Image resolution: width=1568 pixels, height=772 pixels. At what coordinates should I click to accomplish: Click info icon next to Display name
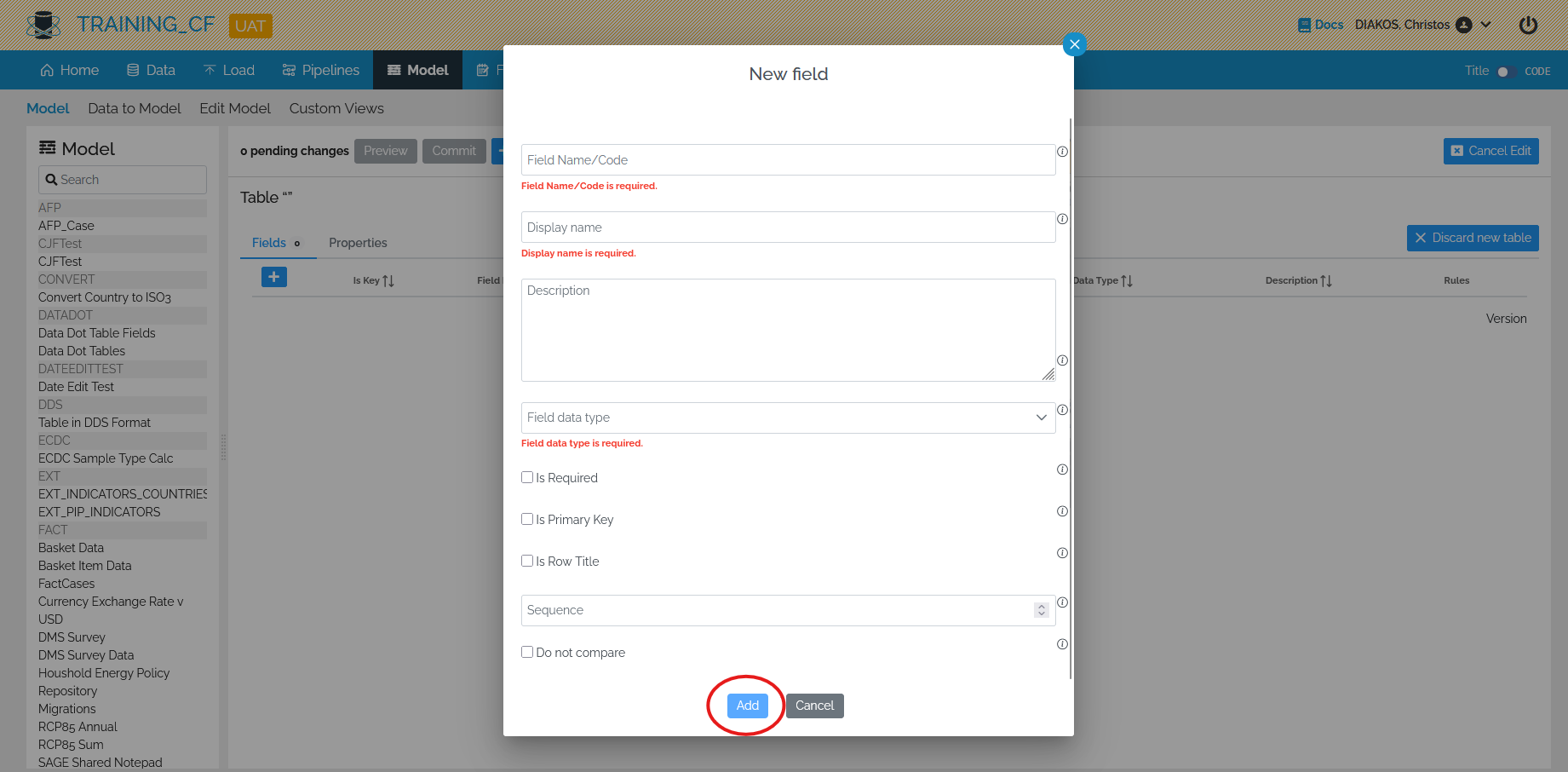1062,219
